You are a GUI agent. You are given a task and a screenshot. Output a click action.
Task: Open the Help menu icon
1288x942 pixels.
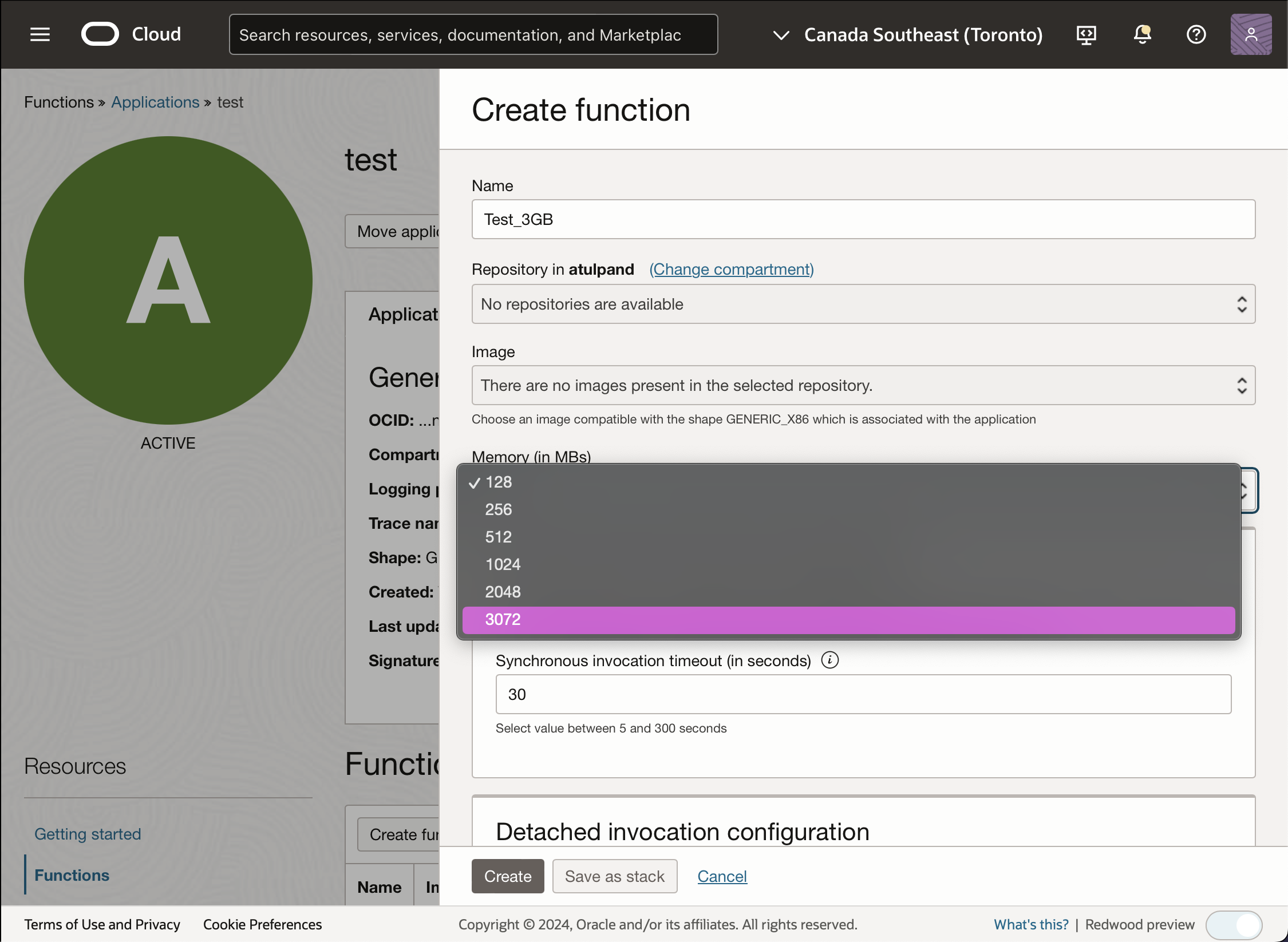(1196, 34)
